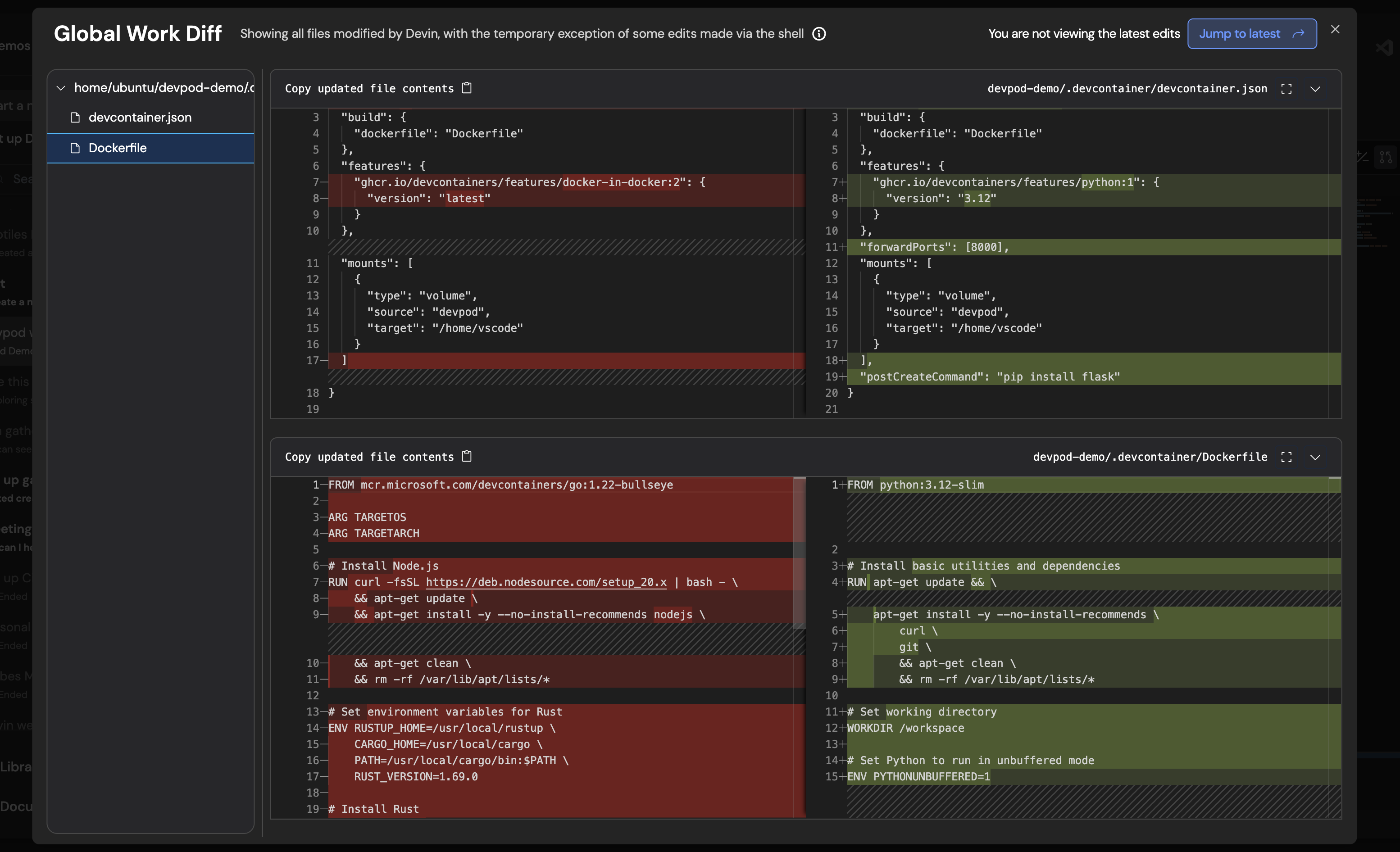Screen dimensions: 1400x852
Task: Copy updated Dockerfile contents via clipboard icon
Action: 467,456
